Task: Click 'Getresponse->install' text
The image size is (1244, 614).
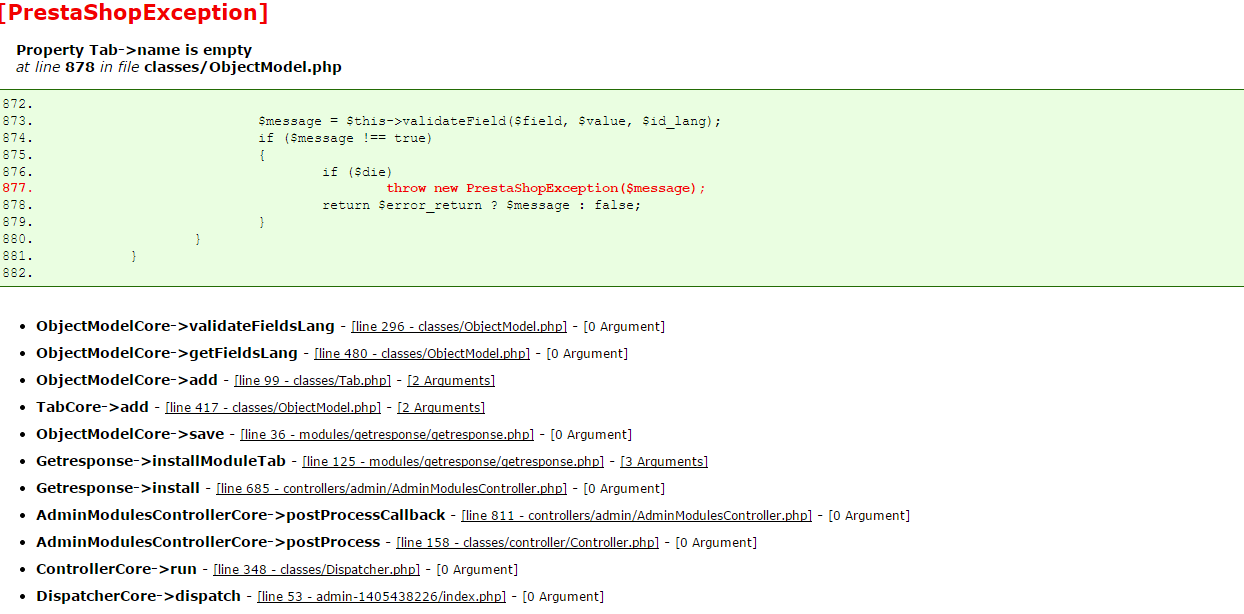Action: click(x=118, y=488)
